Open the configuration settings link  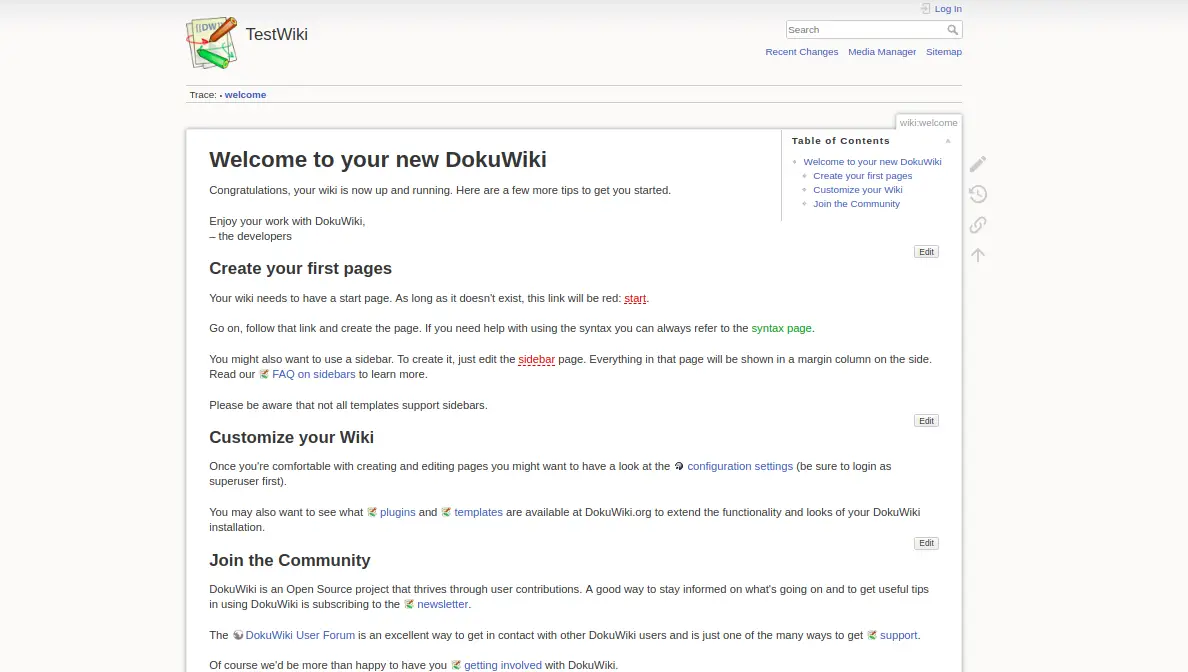pyautogui.click(x=733, y=466)
